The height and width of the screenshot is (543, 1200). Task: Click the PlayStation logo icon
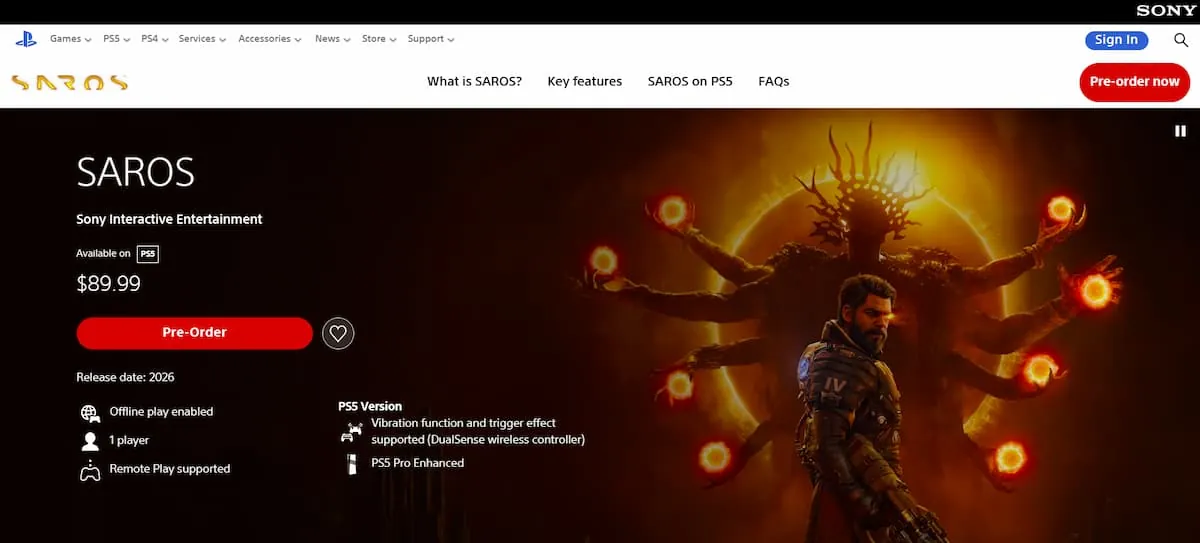25,39
